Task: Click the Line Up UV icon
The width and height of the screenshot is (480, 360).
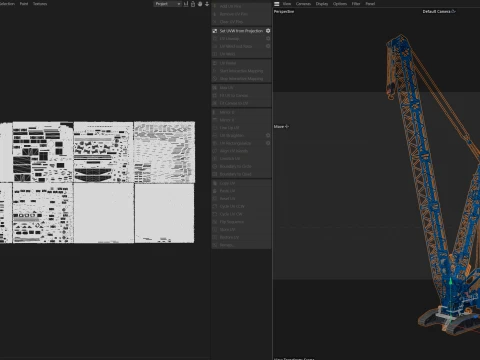Action: pos(215,128)
